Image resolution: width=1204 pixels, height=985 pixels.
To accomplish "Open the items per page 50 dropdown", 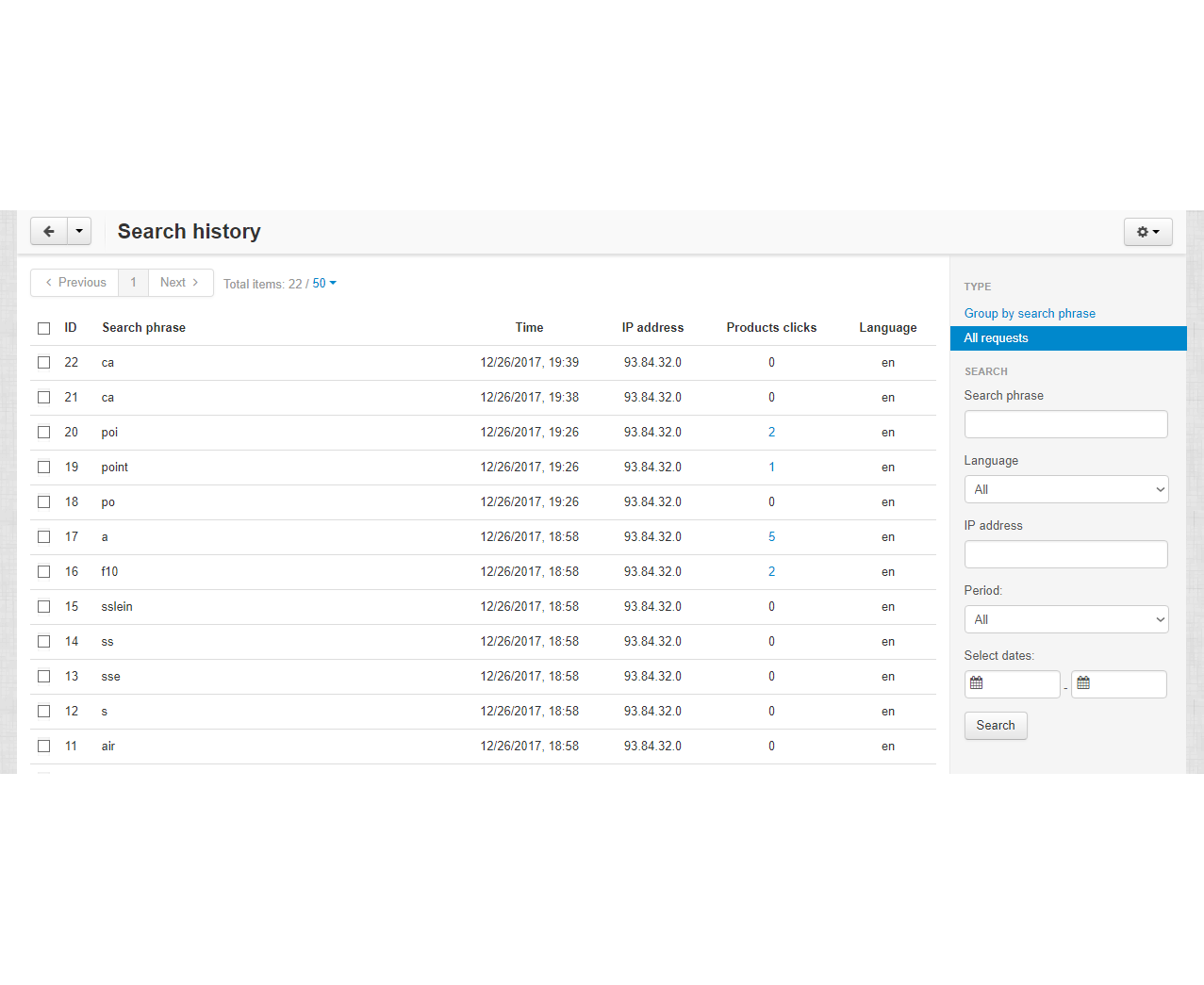I will [324, 284].
